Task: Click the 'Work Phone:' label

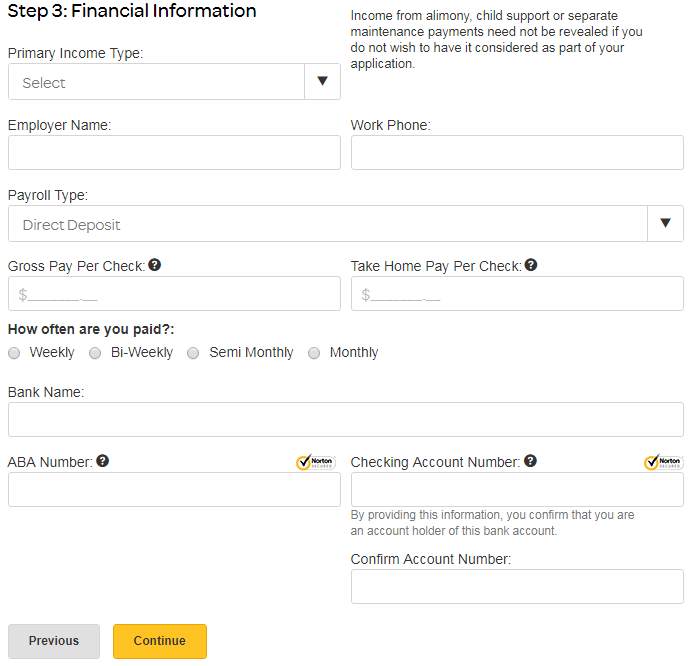Action: click(391, 125)
